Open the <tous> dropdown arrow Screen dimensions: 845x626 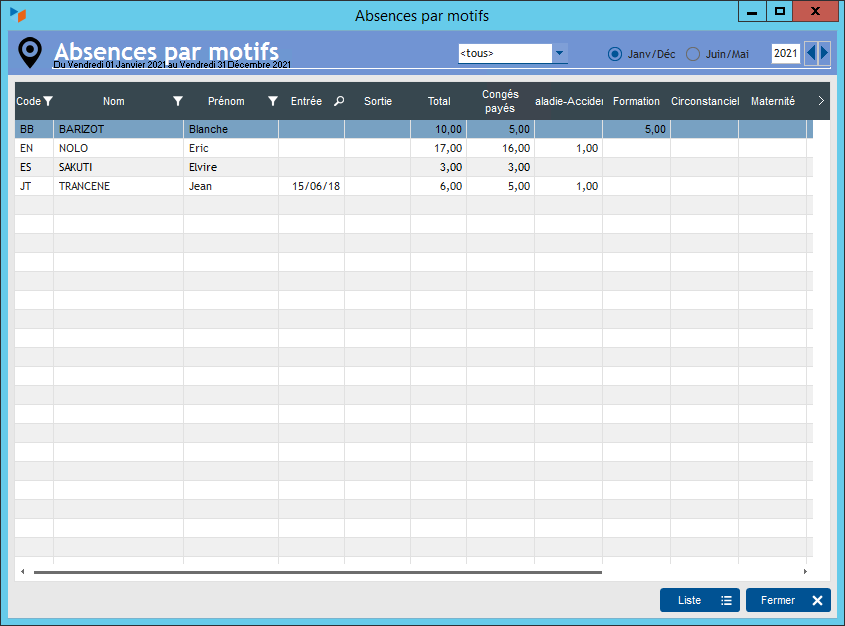(559, 53)
